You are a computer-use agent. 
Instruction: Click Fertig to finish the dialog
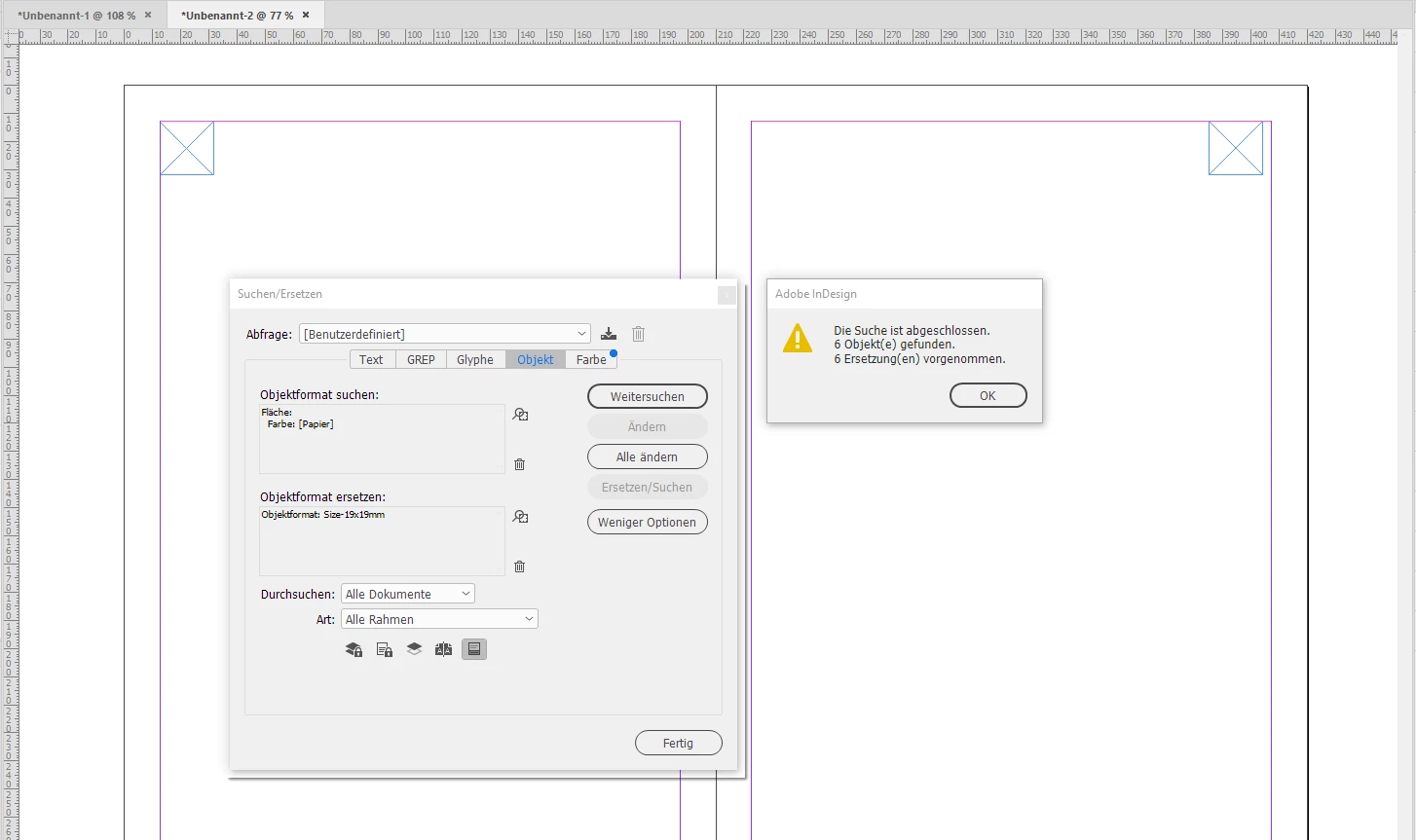[x=679, y=743]
